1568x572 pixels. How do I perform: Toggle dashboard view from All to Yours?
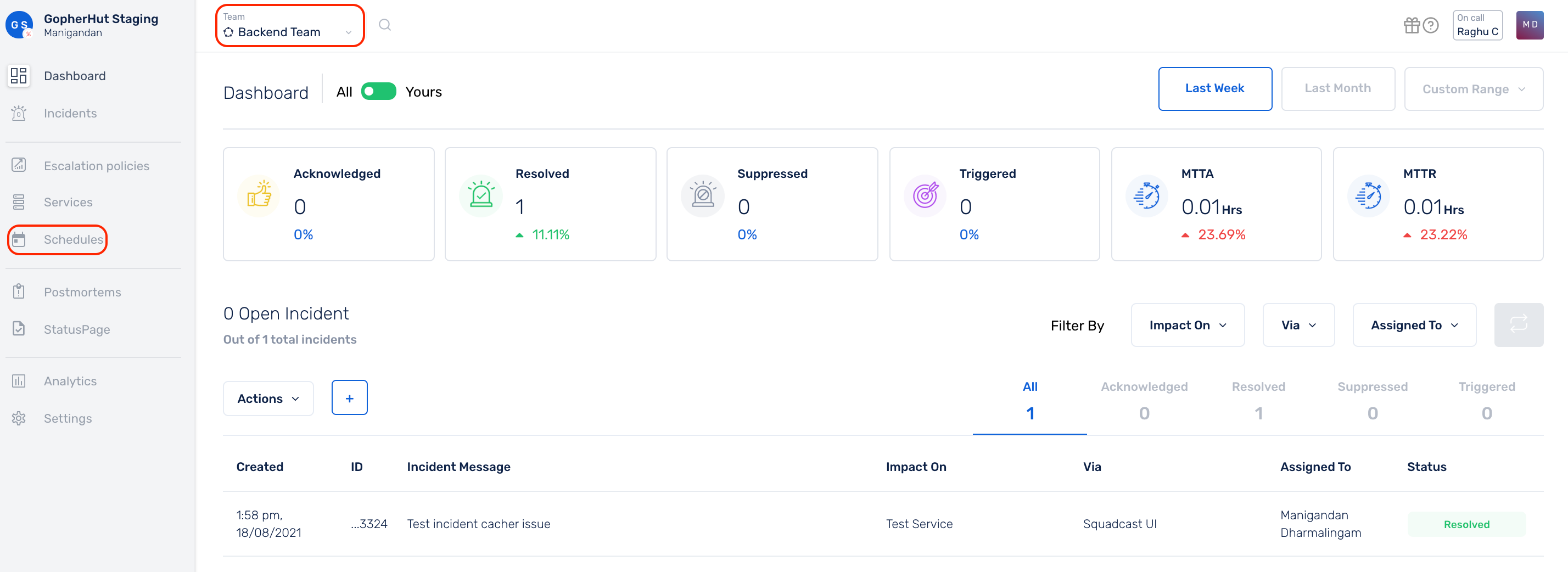pos(377,91)
